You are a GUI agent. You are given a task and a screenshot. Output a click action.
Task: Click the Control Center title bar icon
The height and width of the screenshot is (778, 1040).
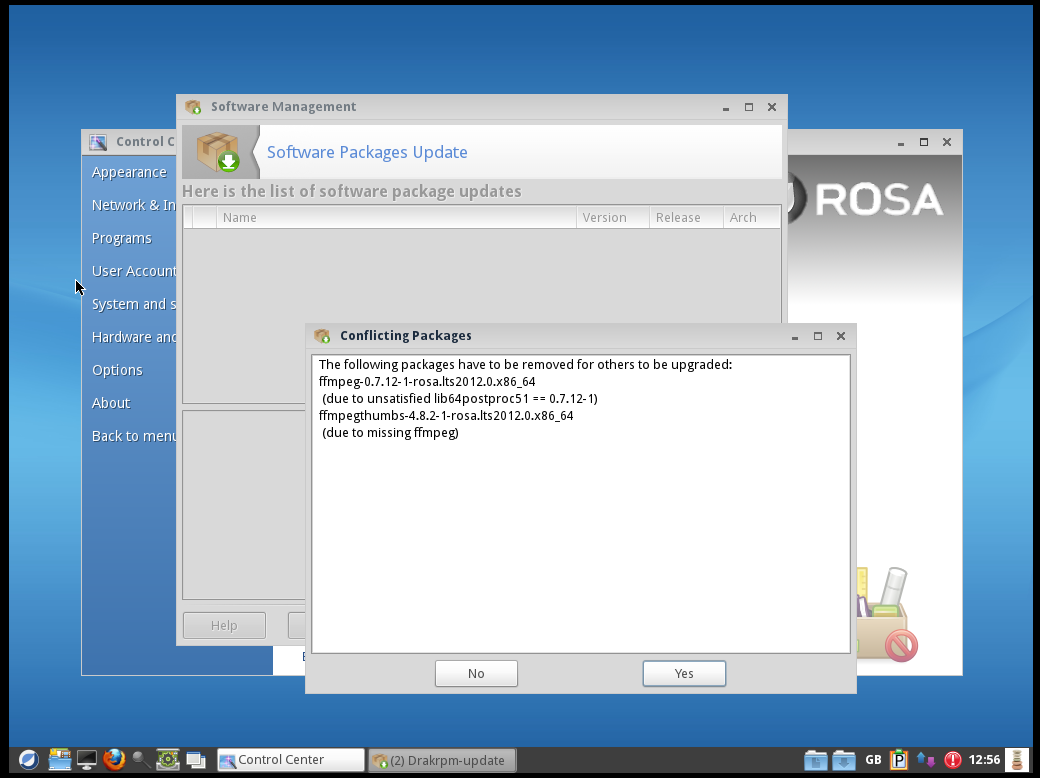click(98, 142)
